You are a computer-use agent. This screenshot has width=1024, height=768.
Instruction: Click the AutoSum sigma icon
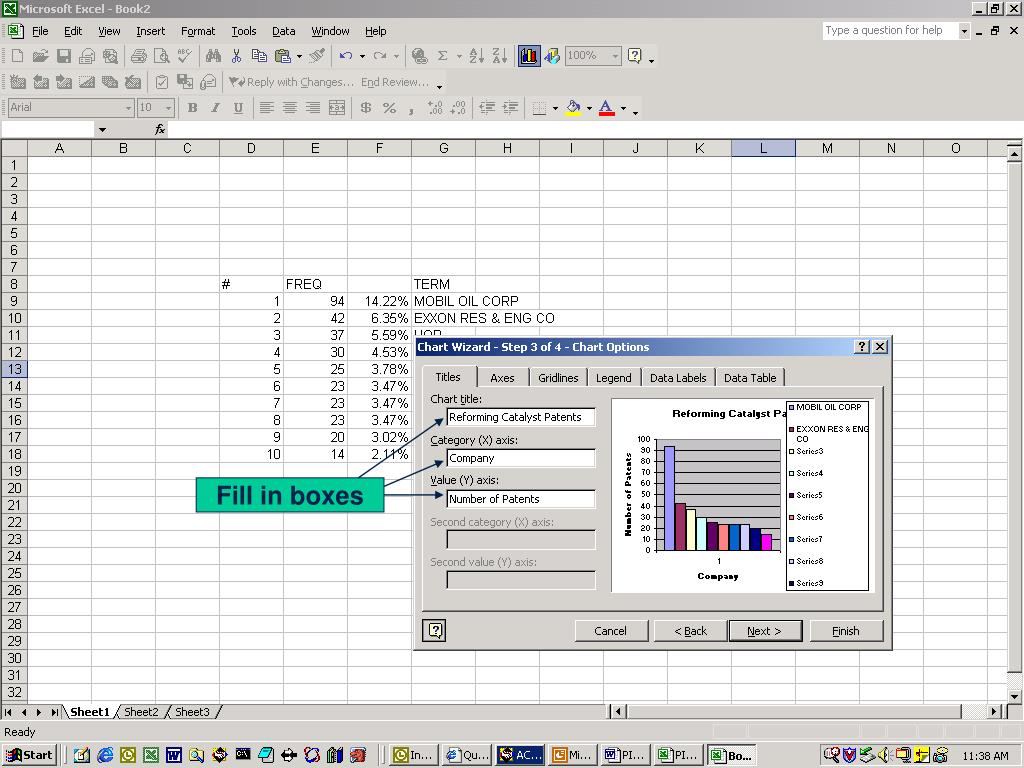442,56
